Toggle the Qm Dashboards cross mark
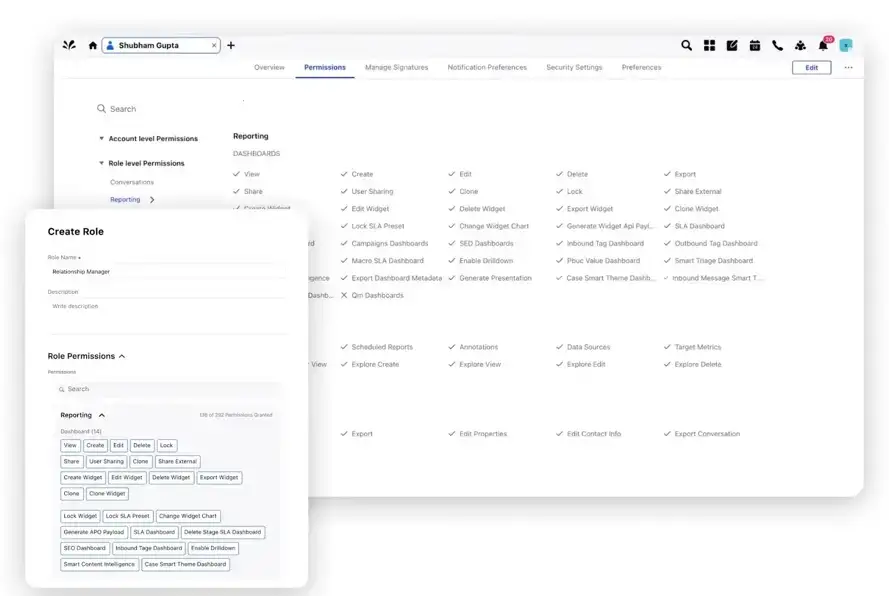889x596 pixels. [344, 295]
